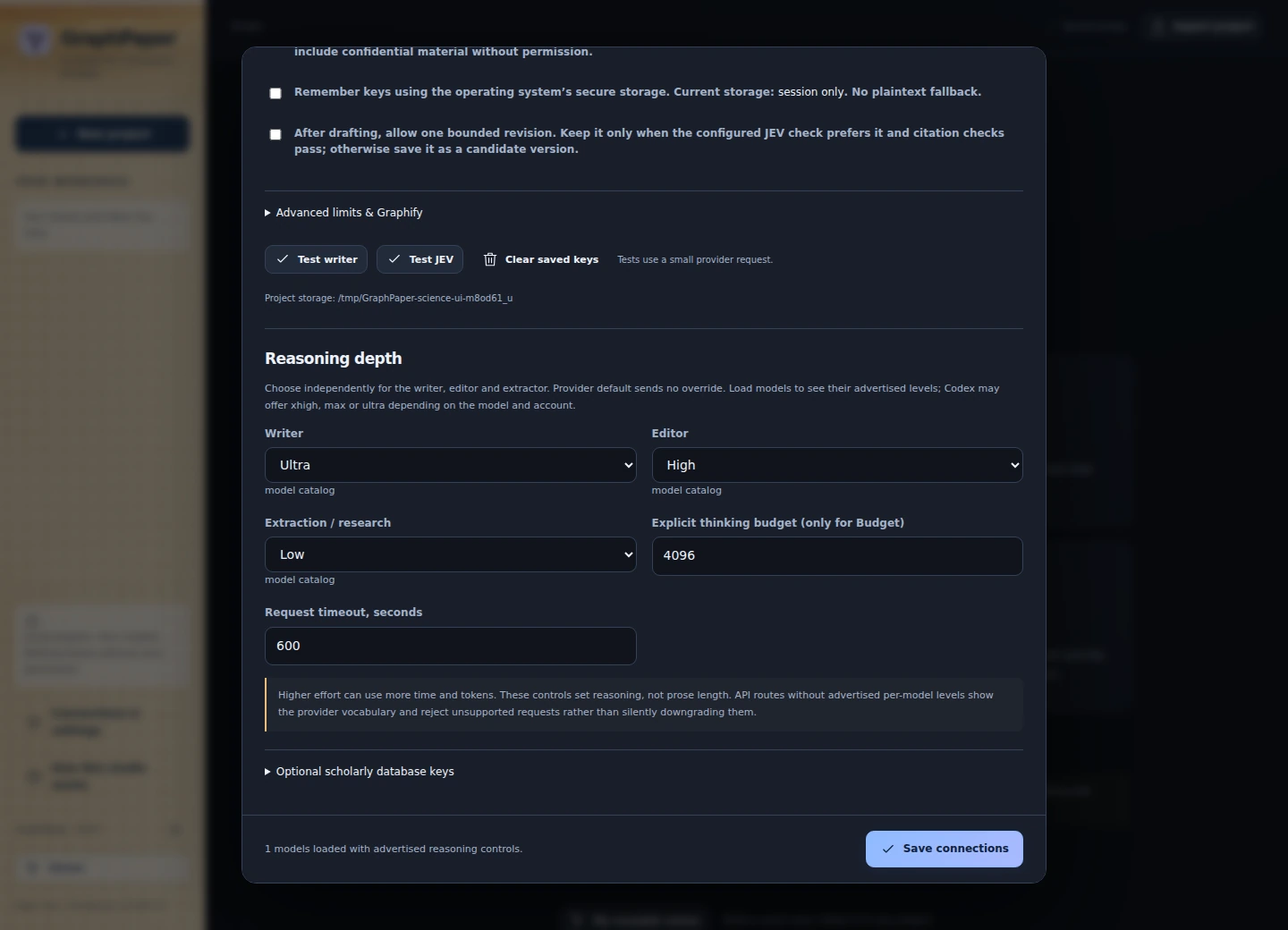
Task: Click the trash icon beside Clear saved keys
Action: 490,259
